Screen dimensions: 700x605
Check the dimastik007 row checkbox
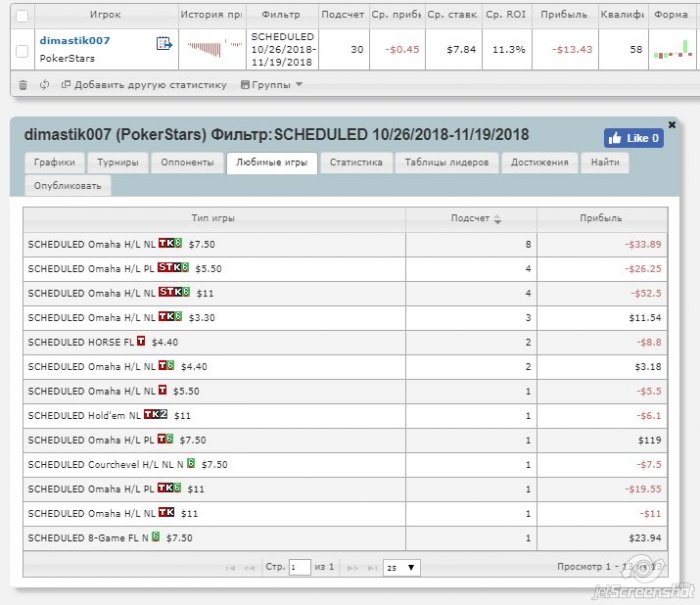pyautogui.click(x=23, y=50)
